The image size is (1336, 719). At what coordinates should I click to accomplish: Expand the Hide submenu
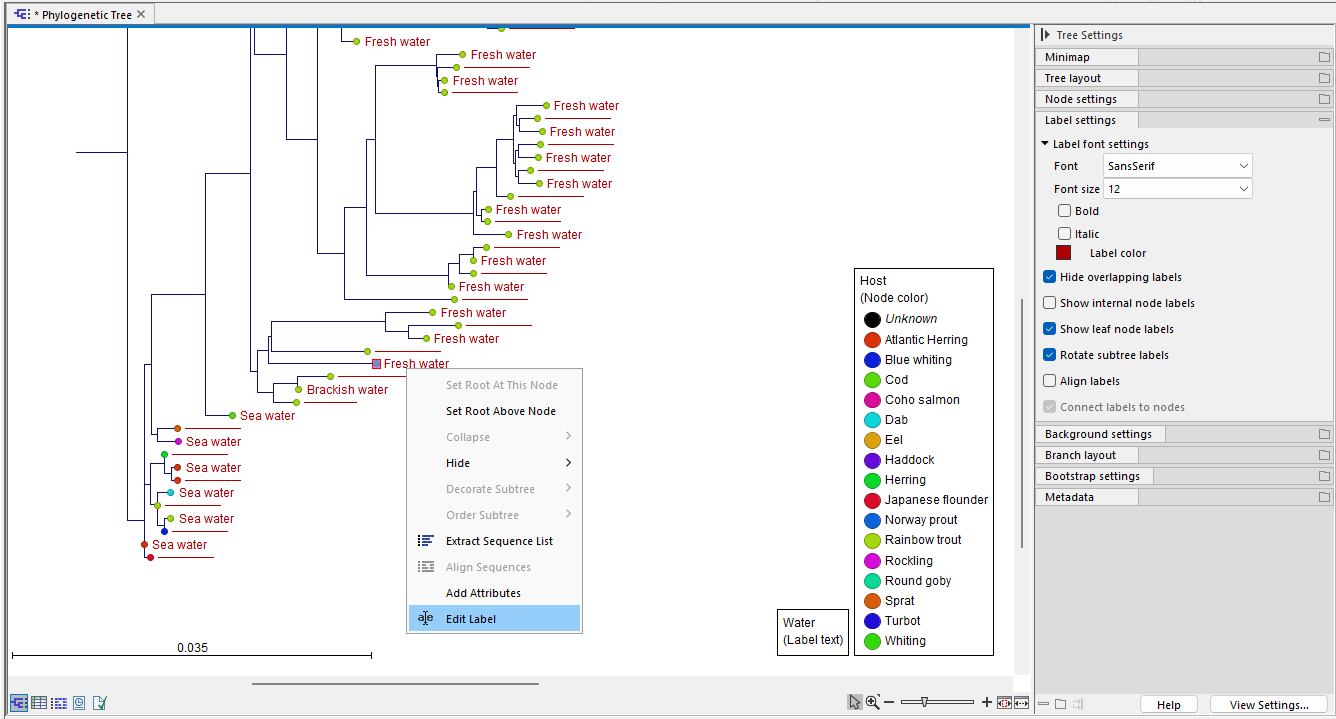[x=494, y=463]
